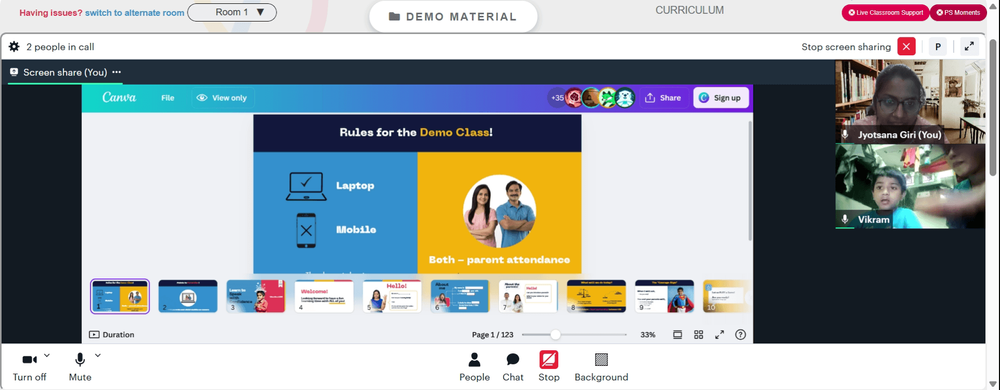This screenshot has width=1000, height=390.
Task: Click Live Classroom Support button
Action: 885,13
